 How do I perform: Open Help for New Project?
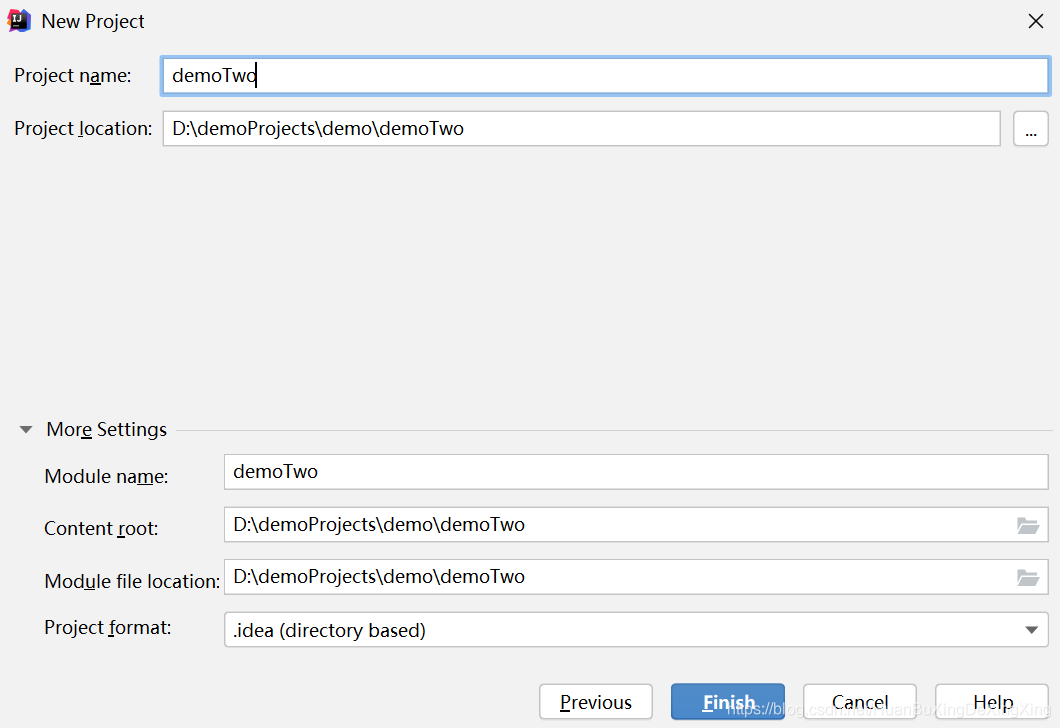click(992, 702)
